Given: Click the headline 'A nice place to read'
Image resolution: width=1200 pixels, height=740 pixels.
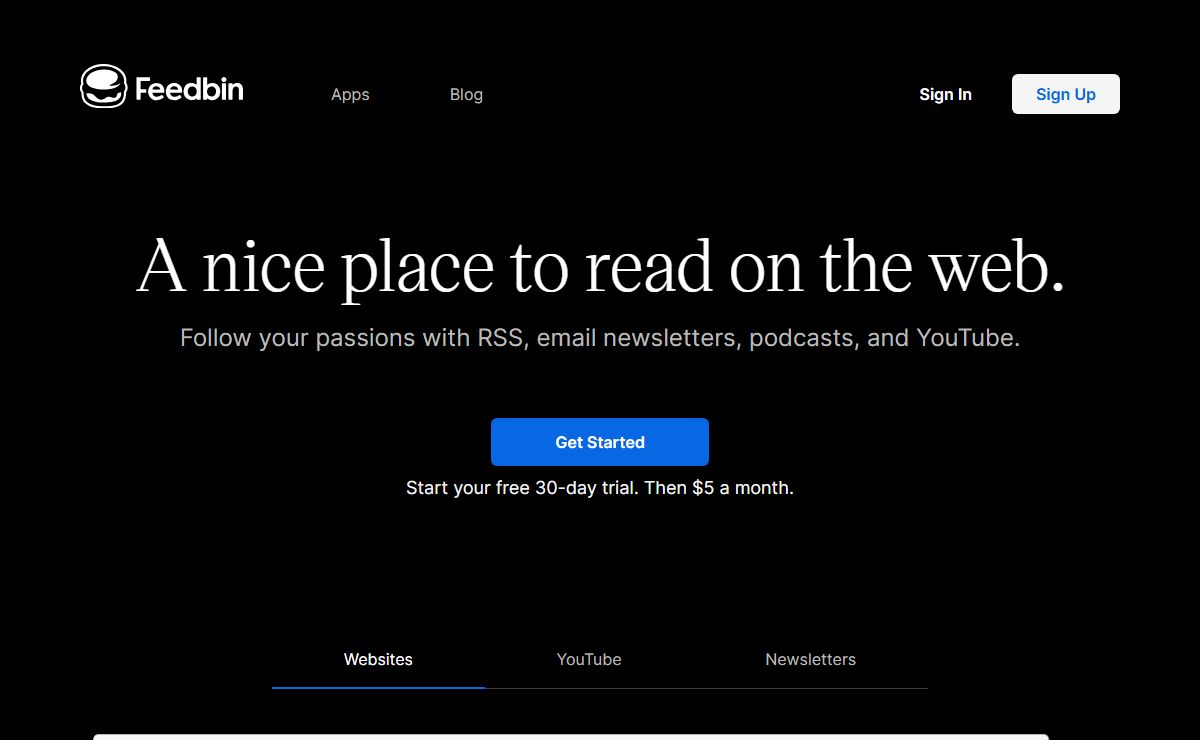Looking at the screenshot, I should pos(420,268).
